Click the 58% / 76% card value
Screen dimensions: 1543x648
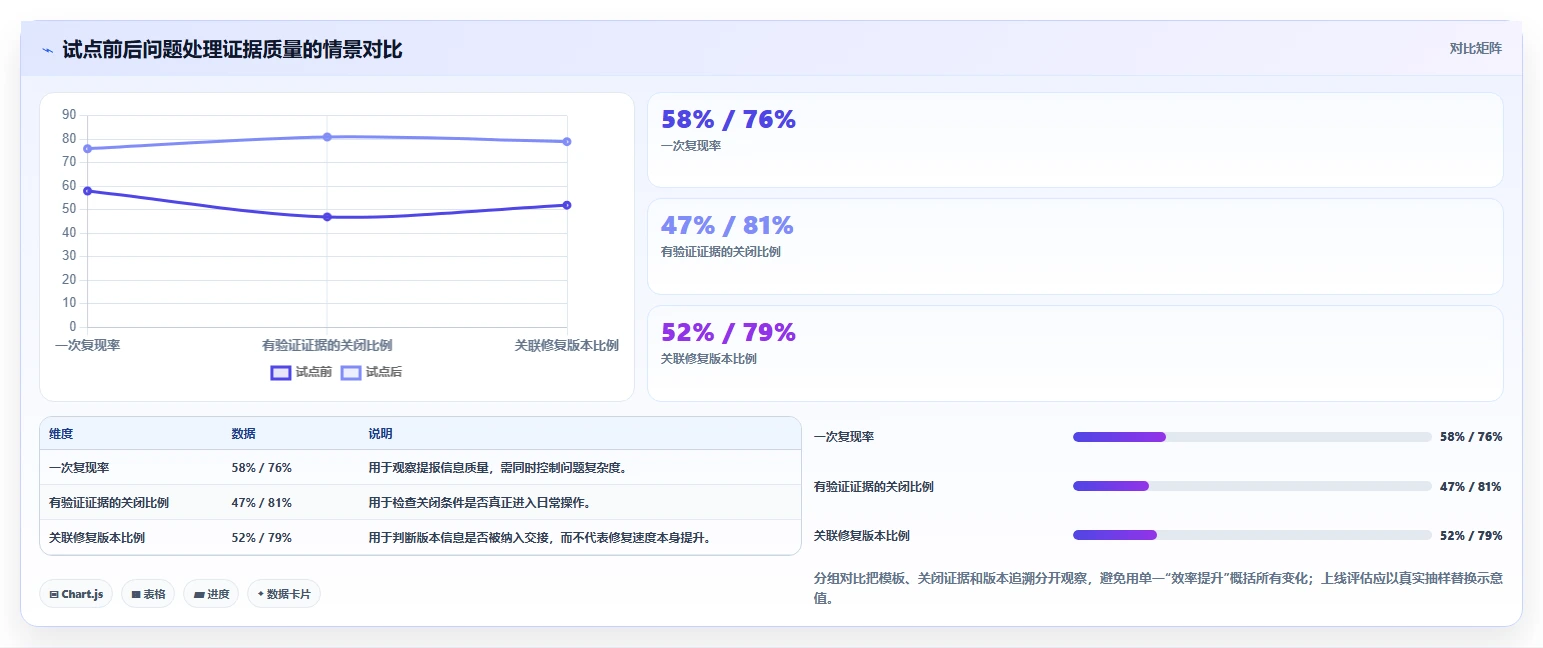[728, 119]
